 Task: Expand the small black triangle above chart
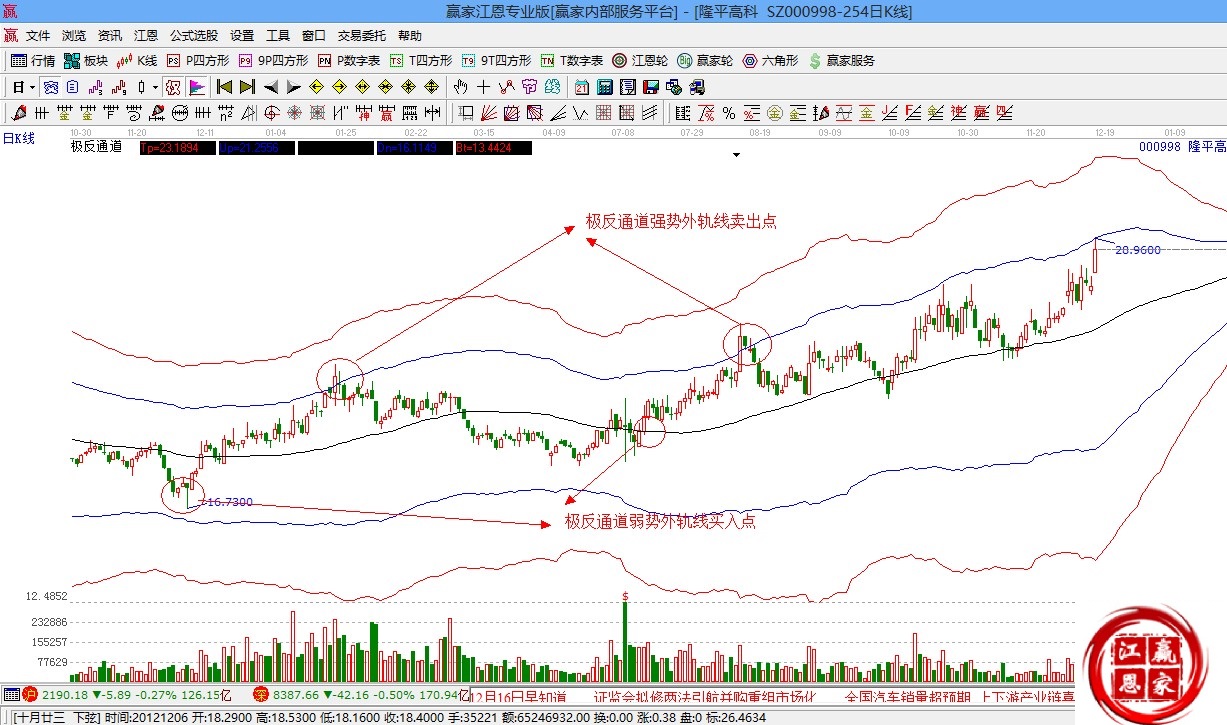[737, 155]
